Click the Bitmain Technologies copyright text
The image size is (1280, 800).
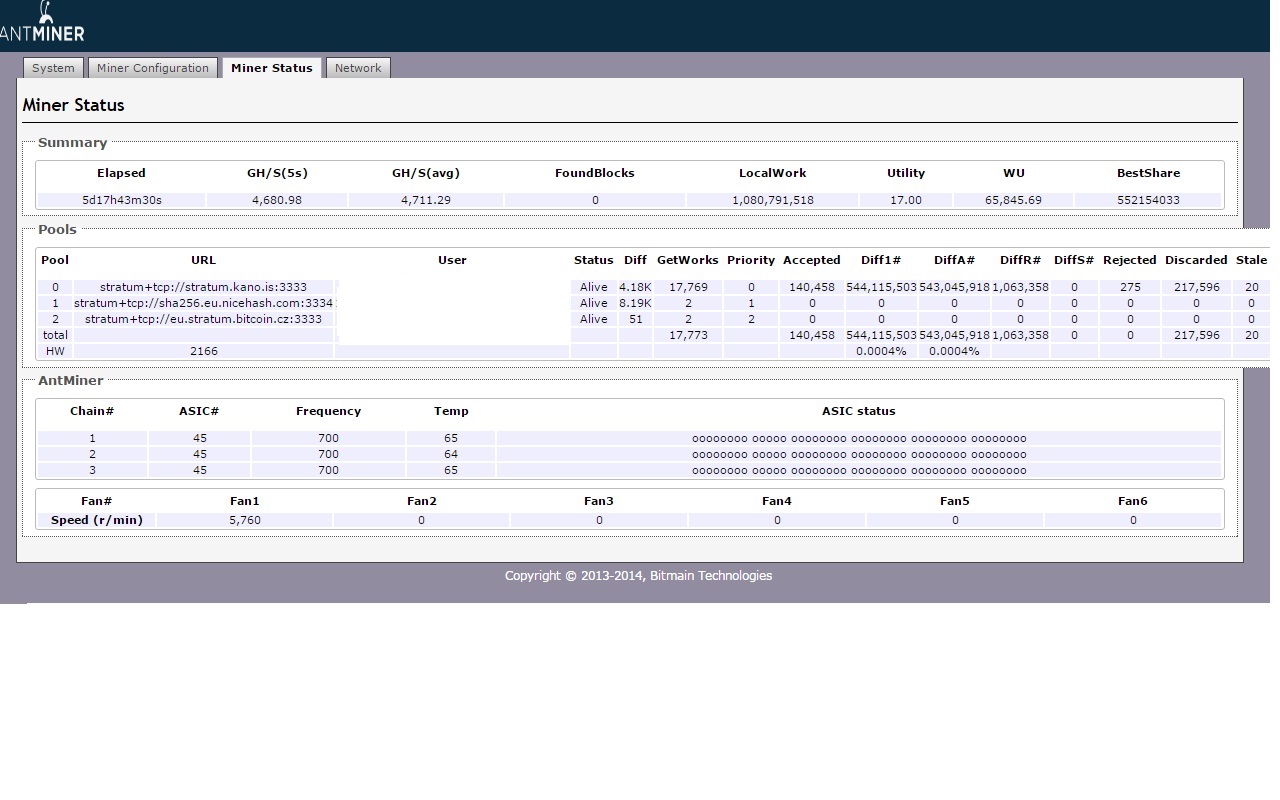[638, 575]
